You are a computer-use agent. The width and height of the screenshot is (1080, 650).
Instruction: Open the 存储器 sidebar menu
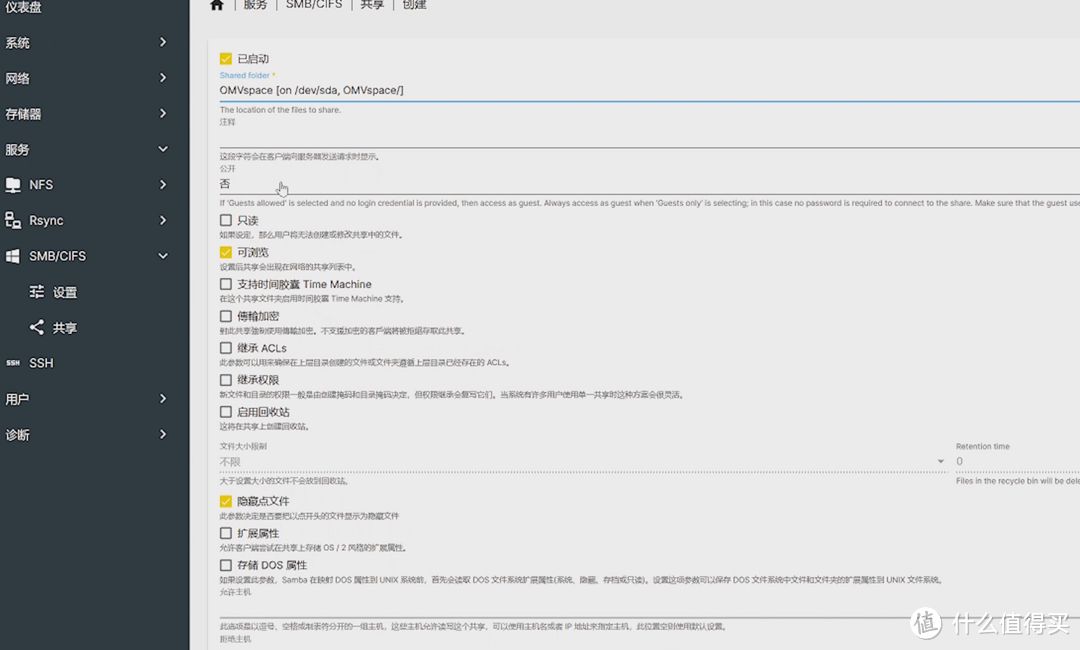(94, 114)
